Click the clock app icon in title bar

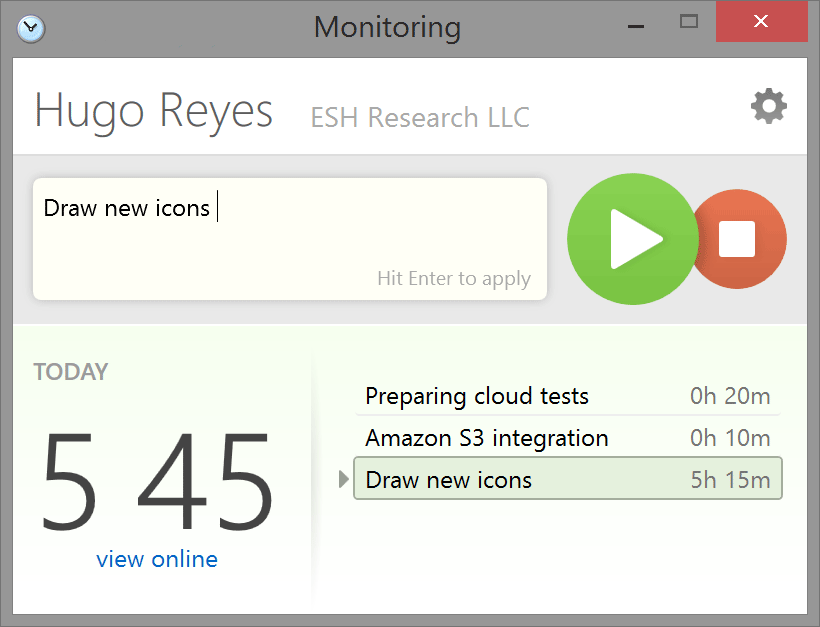31,29
